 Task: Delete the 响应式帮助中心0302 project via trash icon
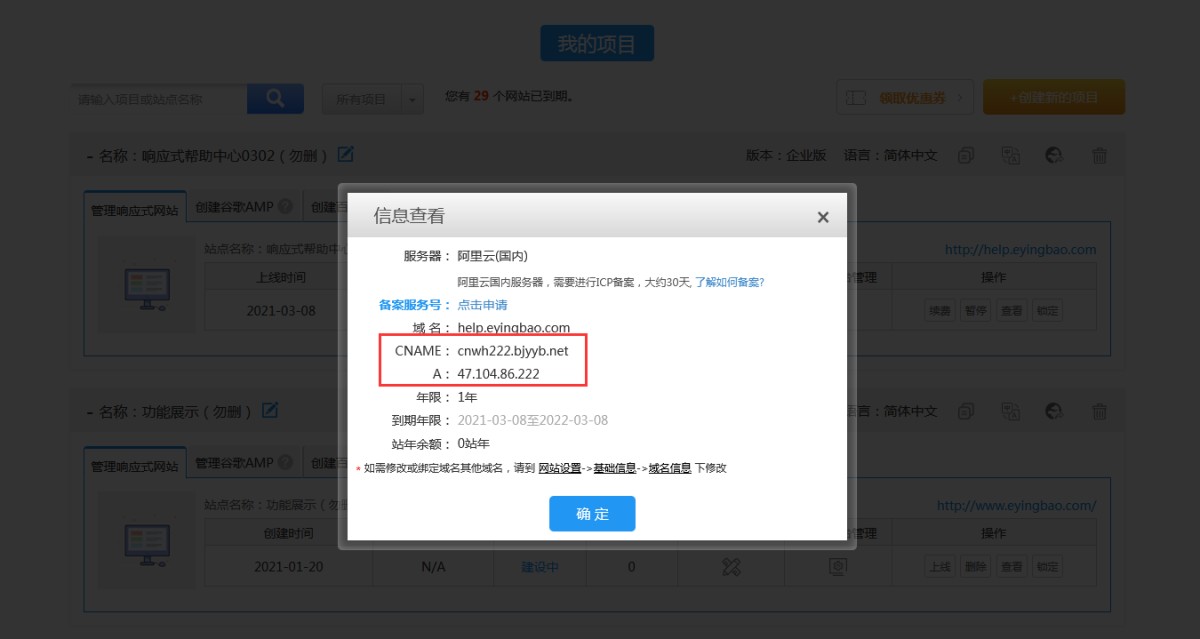pos(1099,156)
